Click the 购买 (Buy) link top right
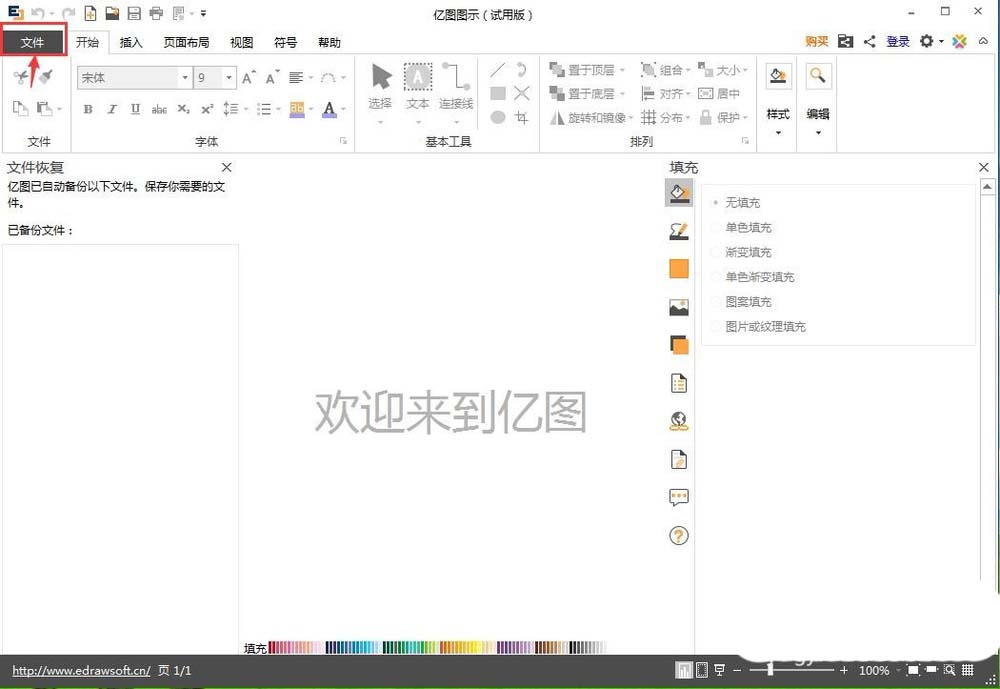 (x=815, y=42)
